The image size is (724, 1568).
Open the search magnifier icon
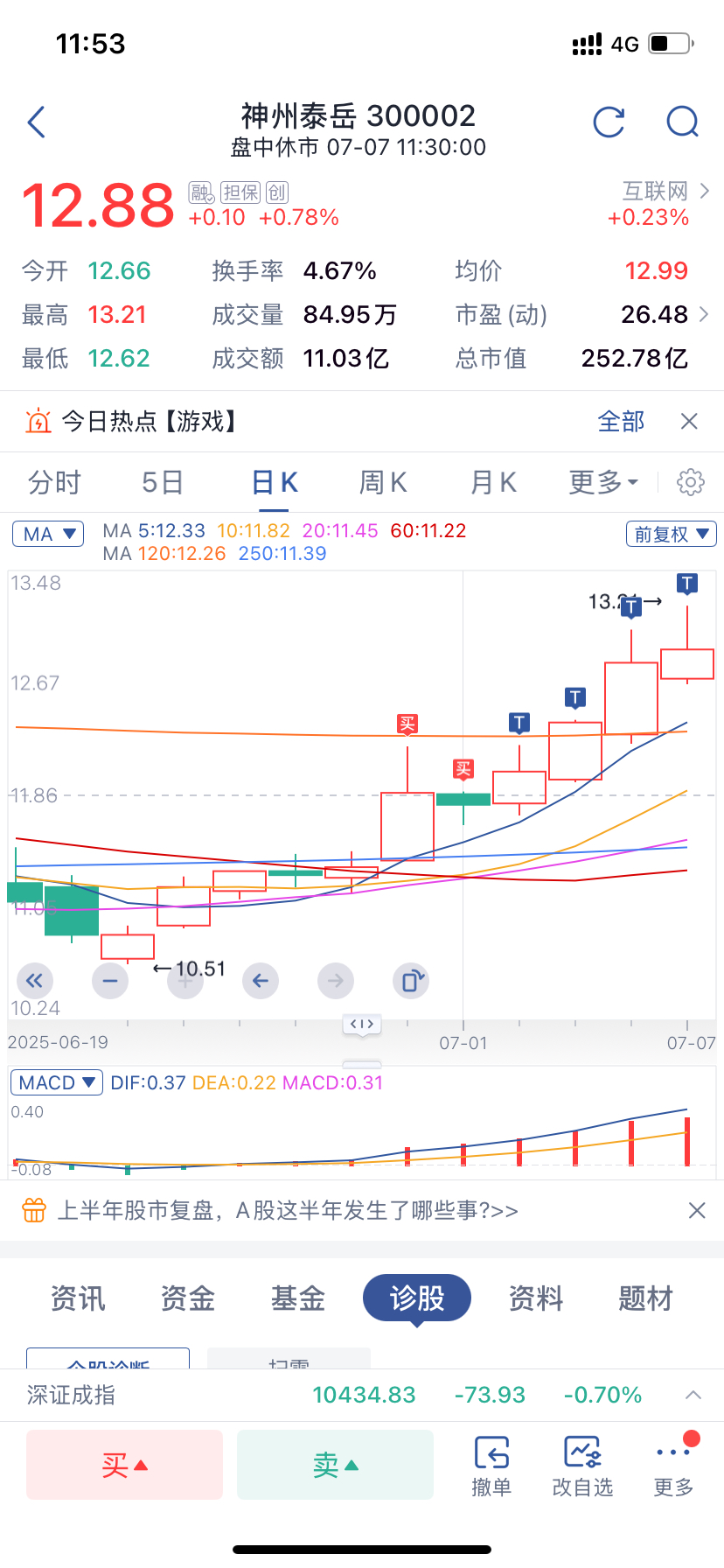(683, 122)
